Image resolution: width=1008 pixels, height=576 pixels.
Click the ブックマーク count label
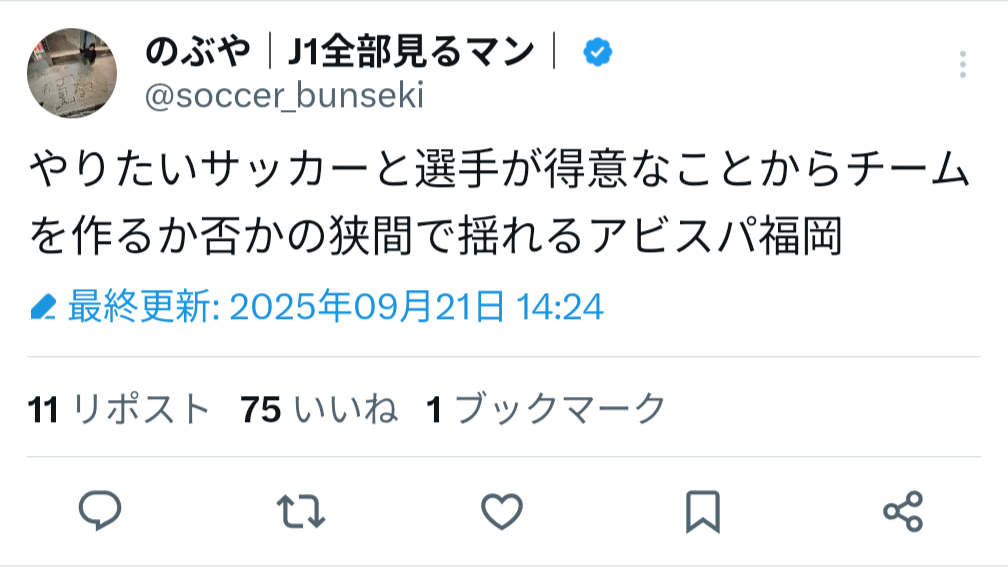coord(560,409)
